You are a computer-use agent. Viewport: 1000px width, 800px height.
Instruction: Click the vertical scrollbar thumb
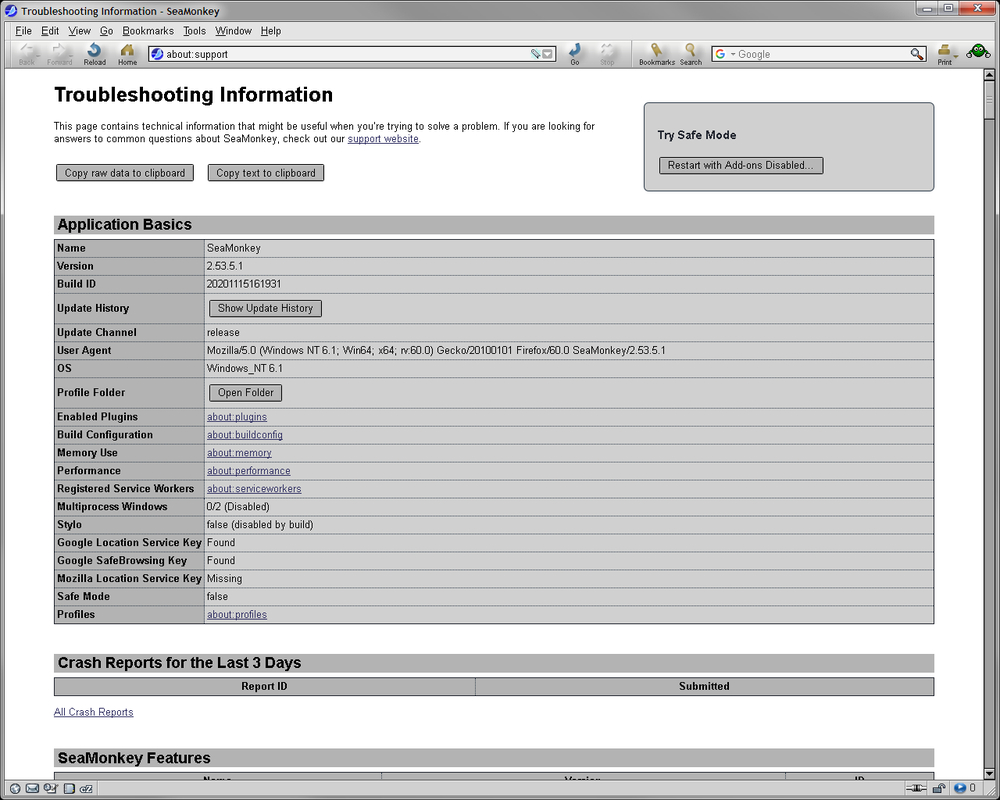tap(989, 100)
